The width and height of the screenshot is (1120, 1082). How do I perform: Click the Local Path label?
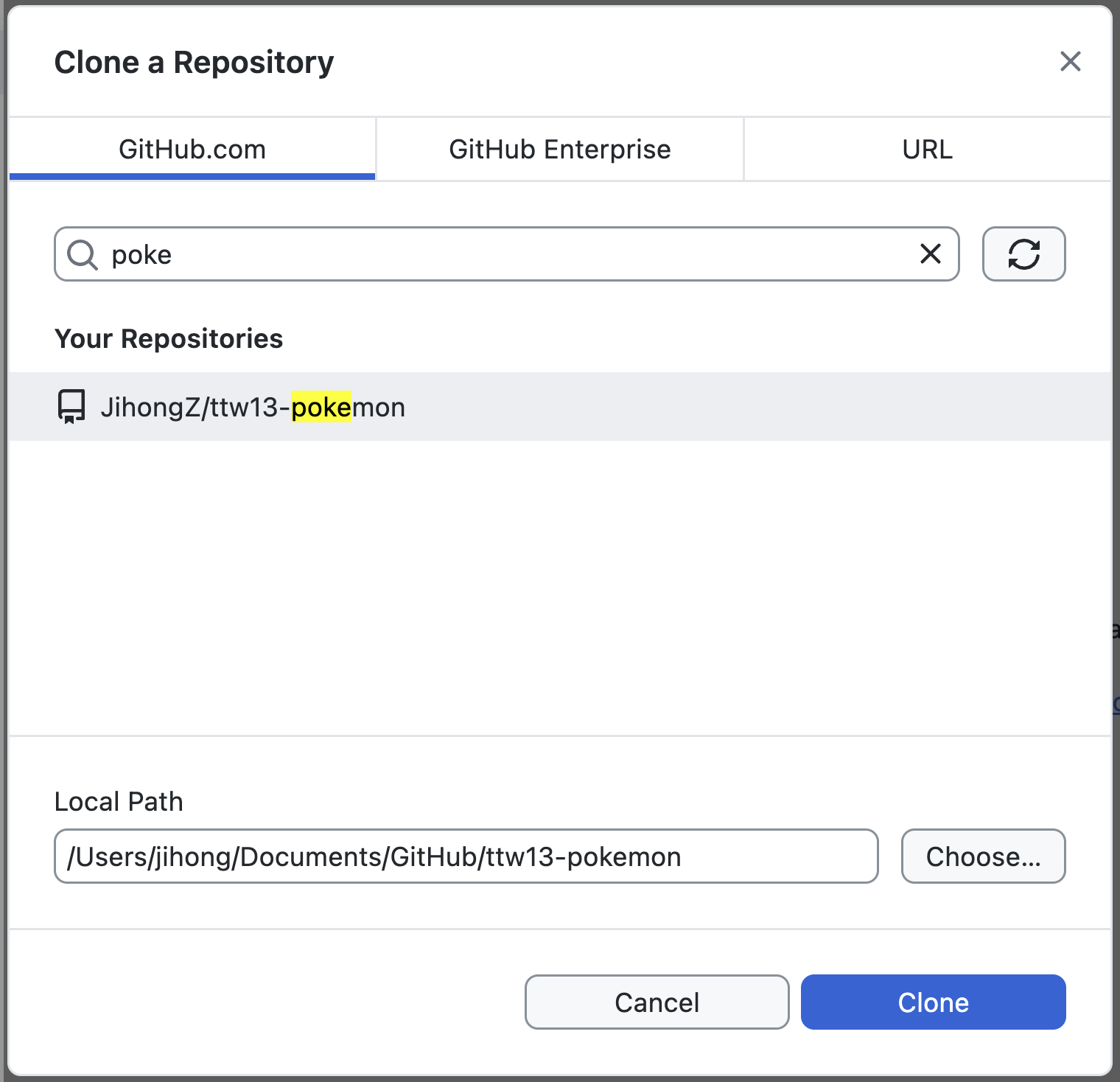pyautogui.click(x=119, y=802)
